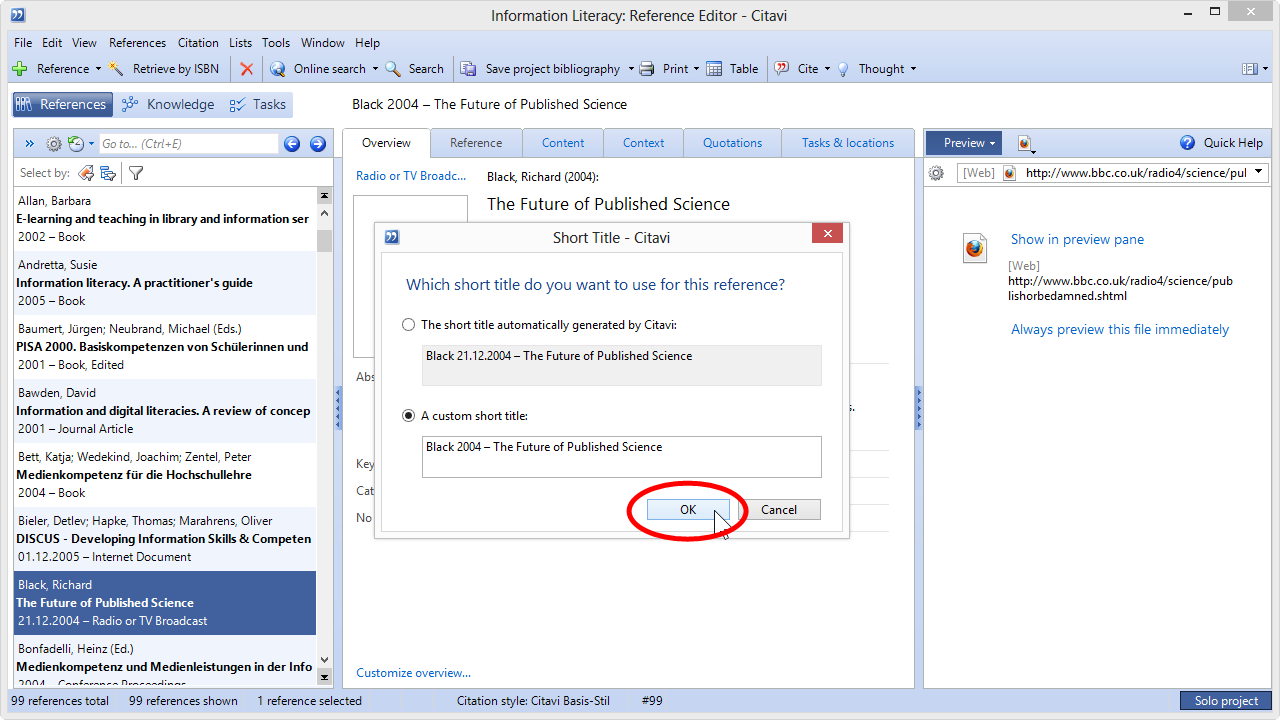The width and height of the screenshot is (1280, 720).
Task: Open the Lists menu
Action: click(240, 43)
